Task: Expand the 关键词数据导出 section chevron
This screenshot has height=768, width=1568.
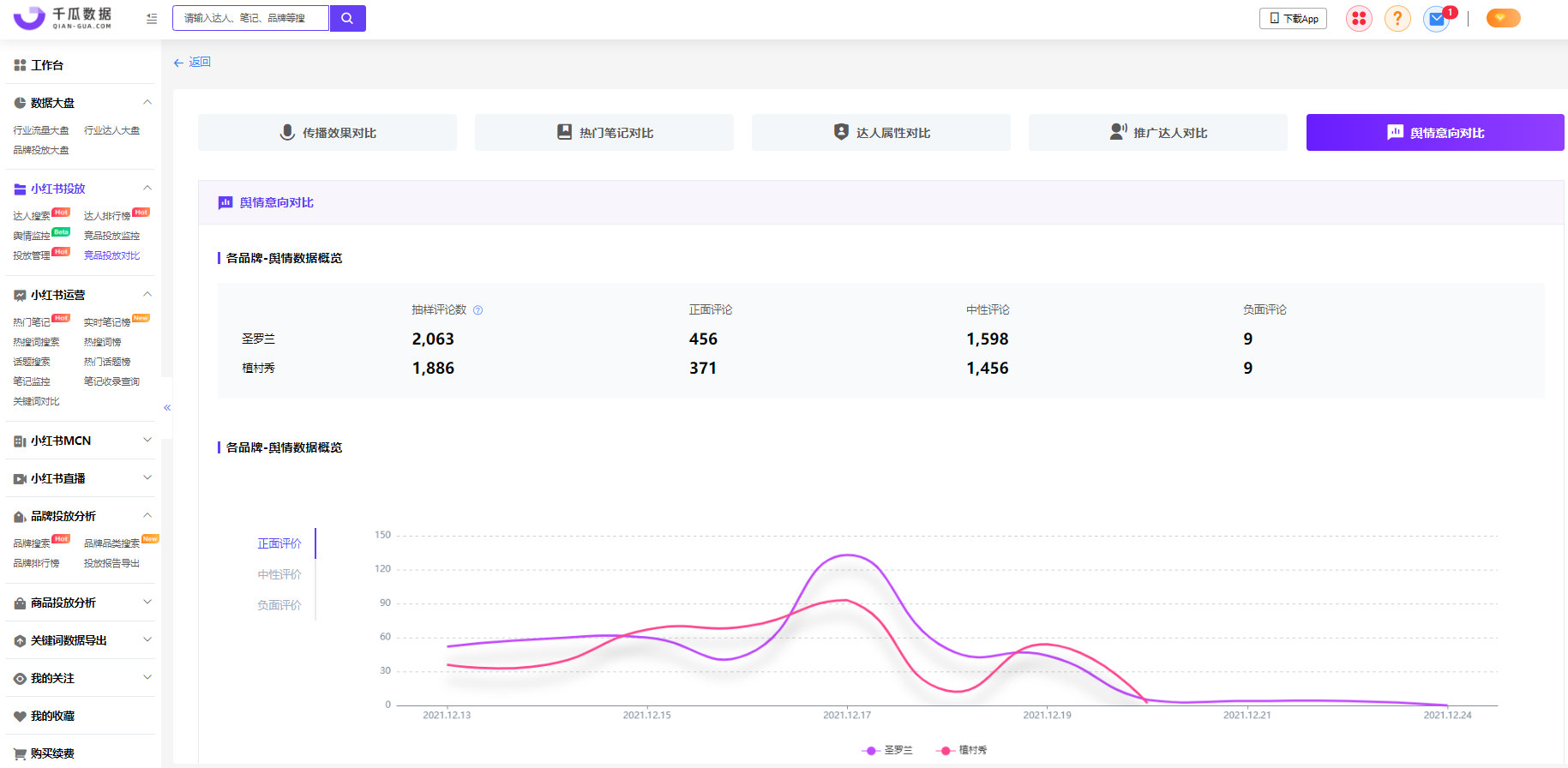Action: tap(147, 639)
